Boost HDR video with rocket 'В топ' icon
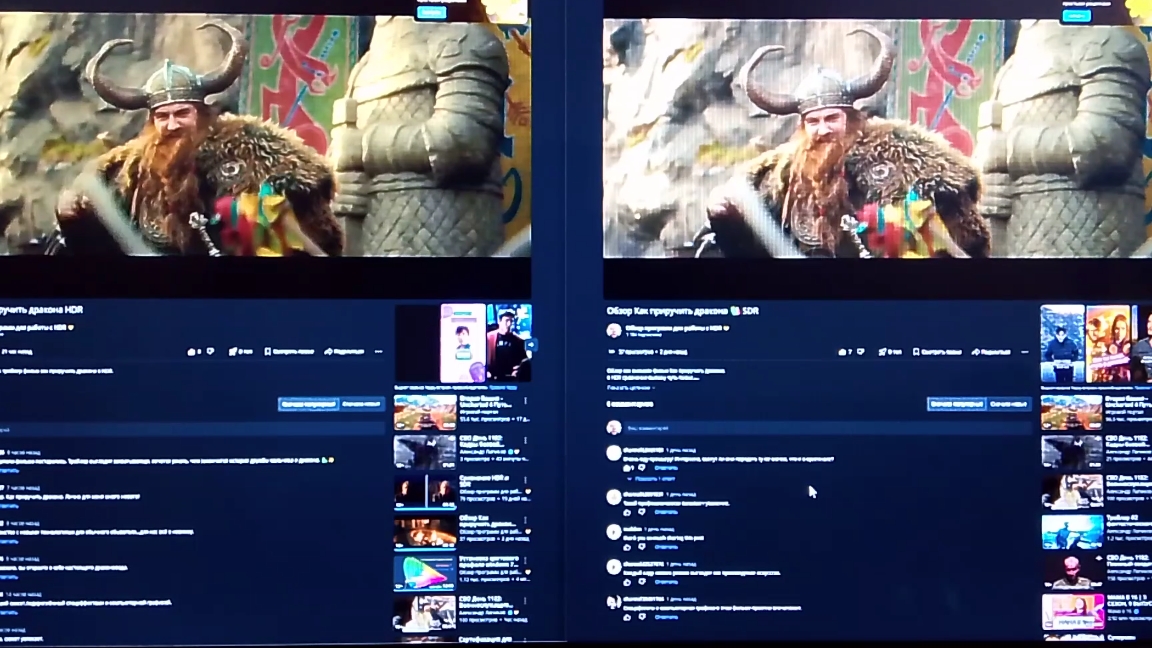This screenshot has width=1152, height=648. (x=240, y=352)
